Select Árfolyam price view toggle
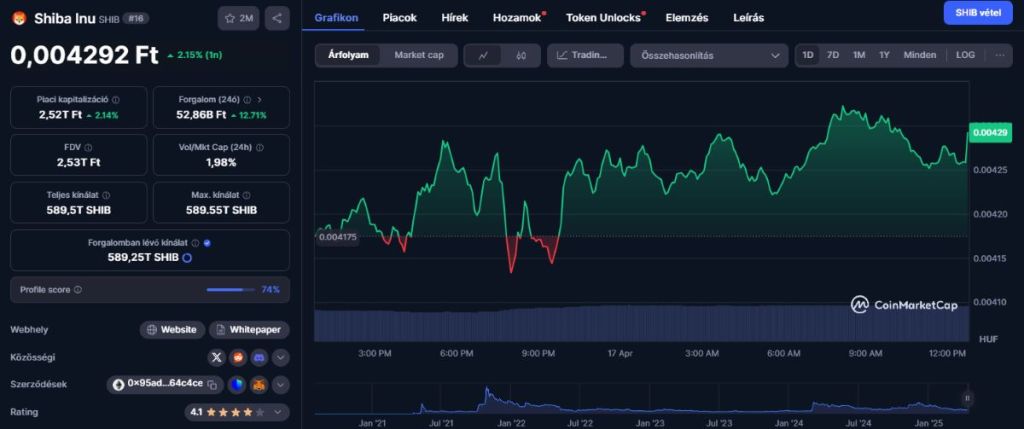The image size is (1024, 429). [x=349, y=56]
